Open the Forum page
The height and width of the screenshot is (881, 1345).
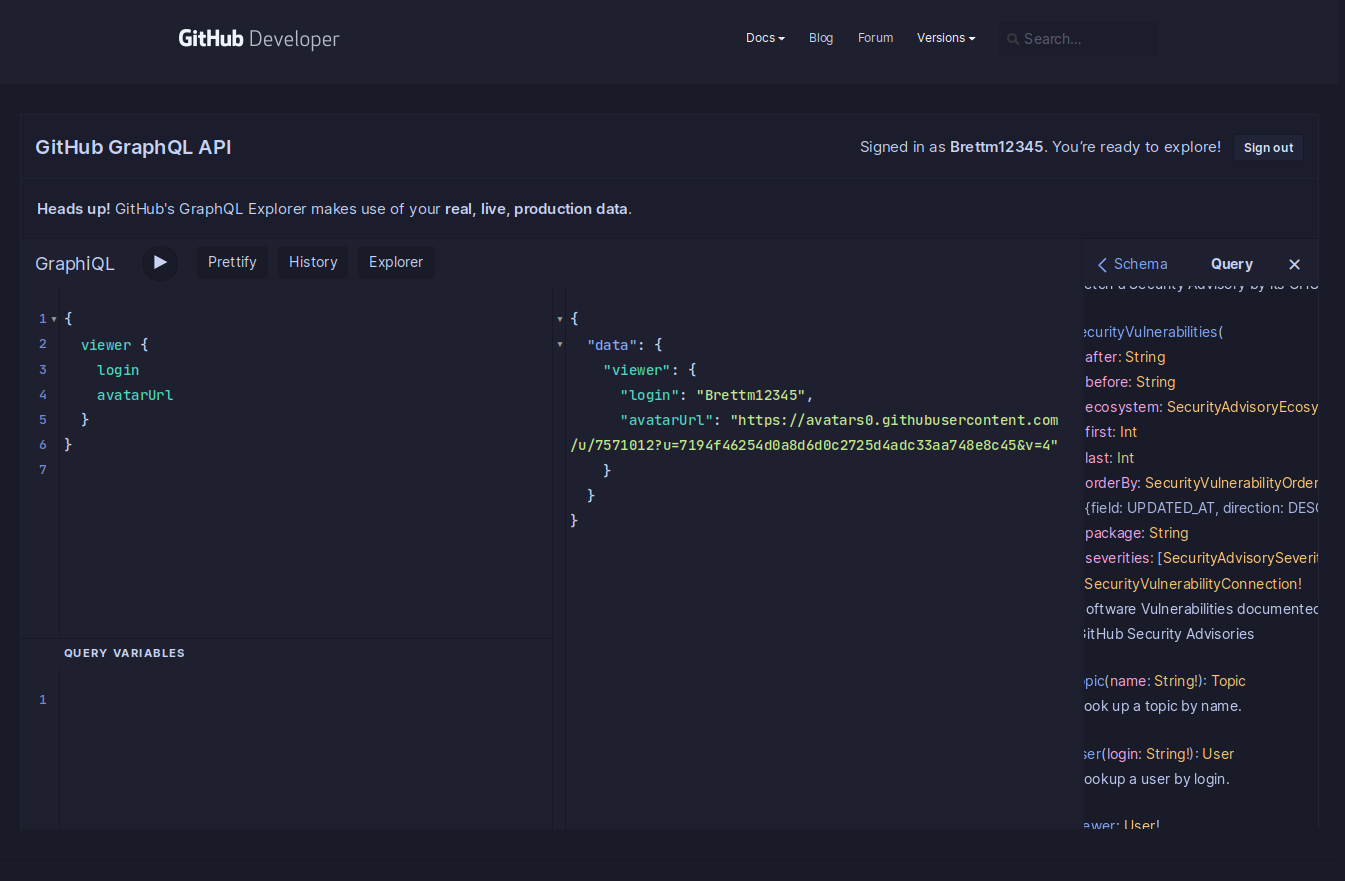(x=875, y=38)
